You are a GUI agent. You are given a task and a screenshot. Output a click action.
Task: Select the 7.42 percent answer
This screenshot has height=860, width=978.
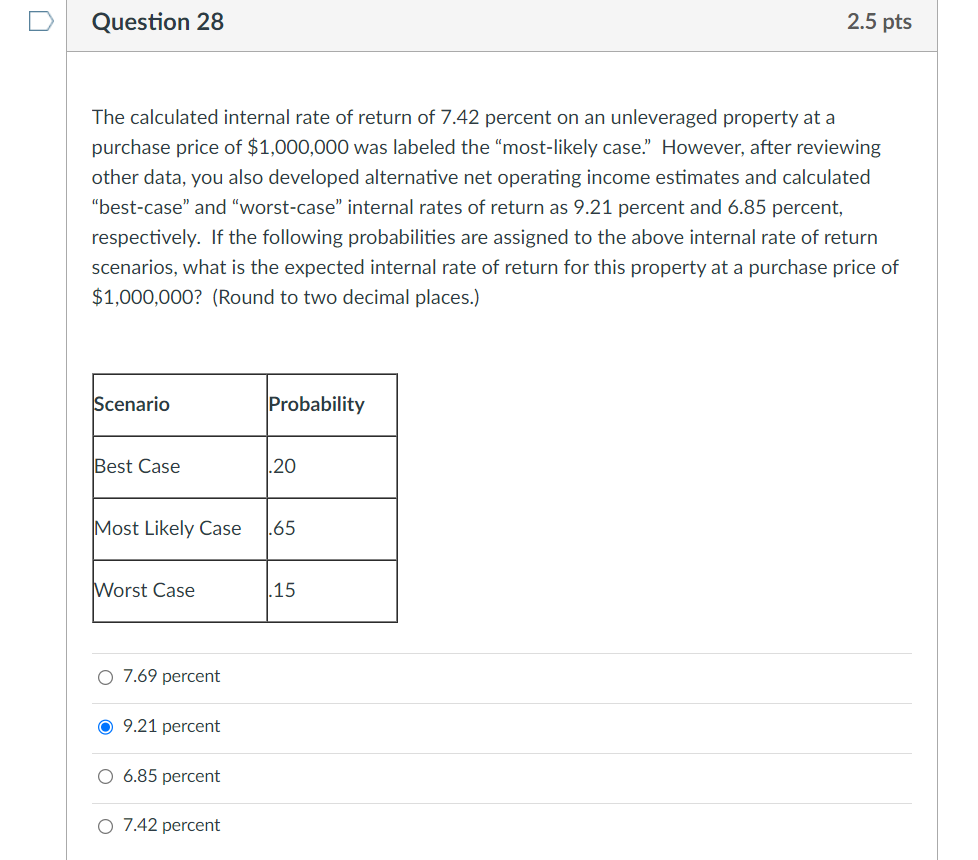point(105,825)
